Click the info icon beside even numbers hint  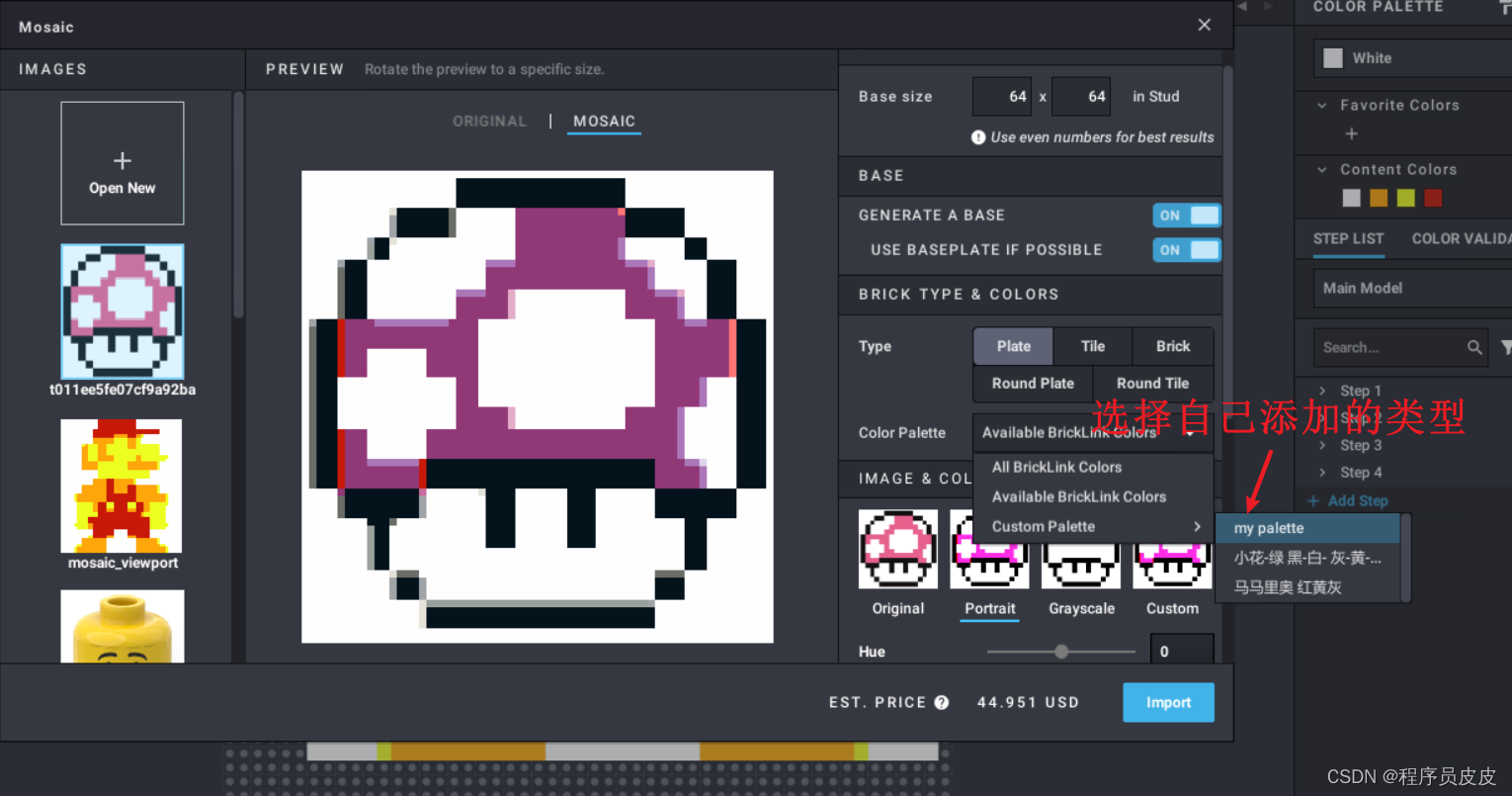(978, 137)
